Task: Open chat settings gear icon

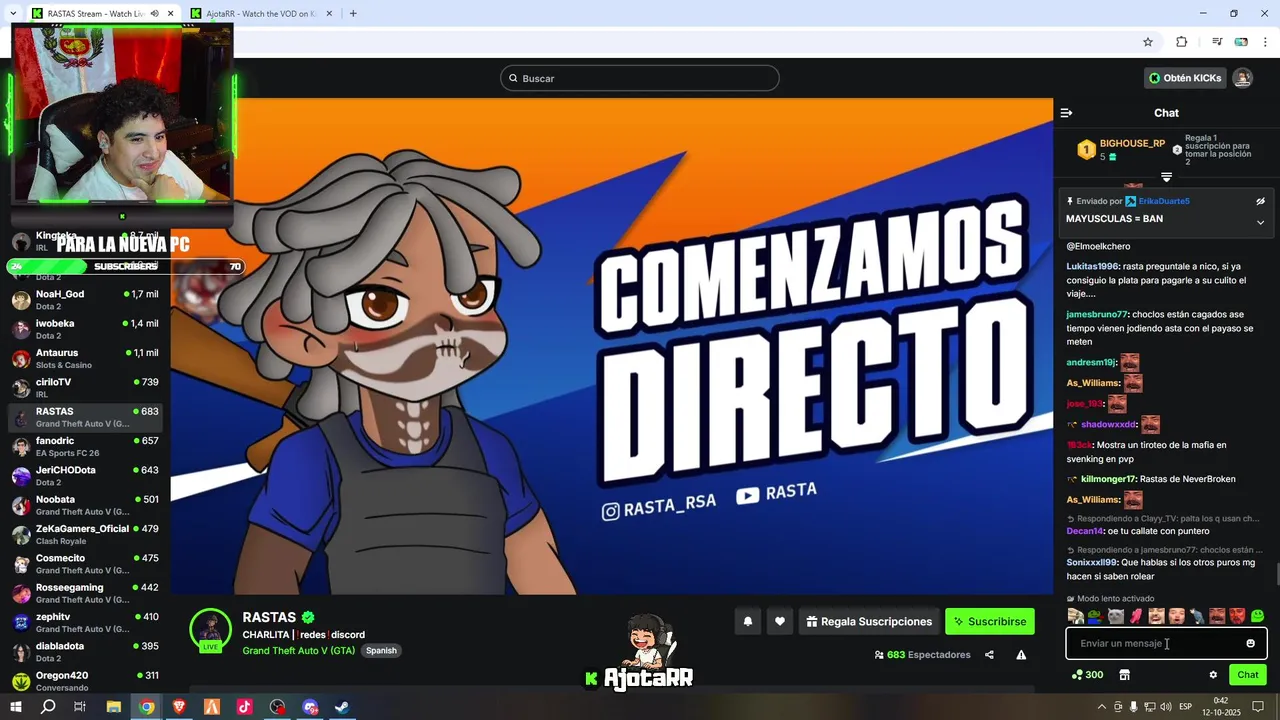Action: click(1213, 675)
